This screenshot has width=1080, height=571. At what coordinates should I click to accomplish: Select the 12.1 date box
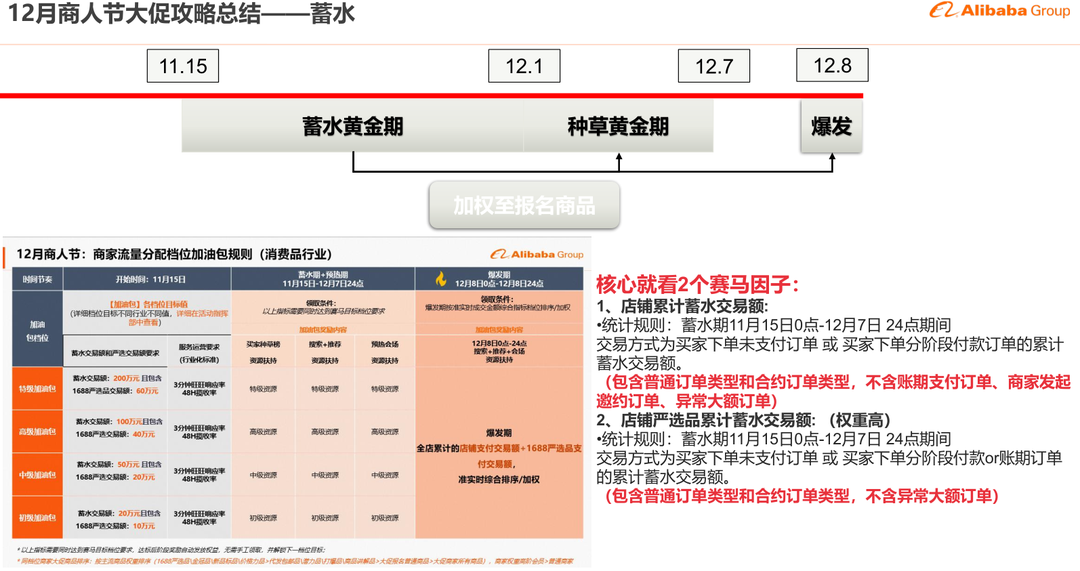pos(524,66)
